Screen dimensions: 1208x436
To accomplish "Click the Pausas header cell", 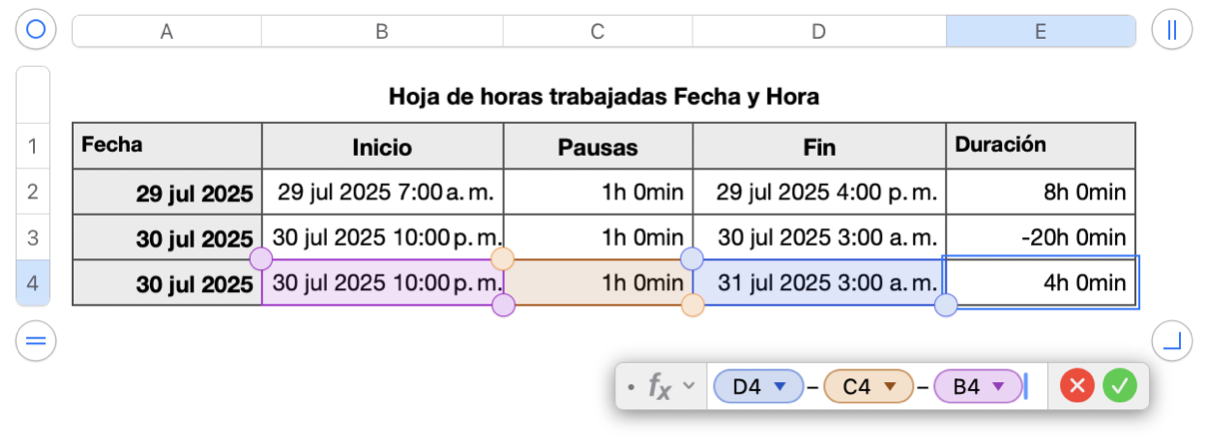I will pyautogui.click(x=597, y=147).
